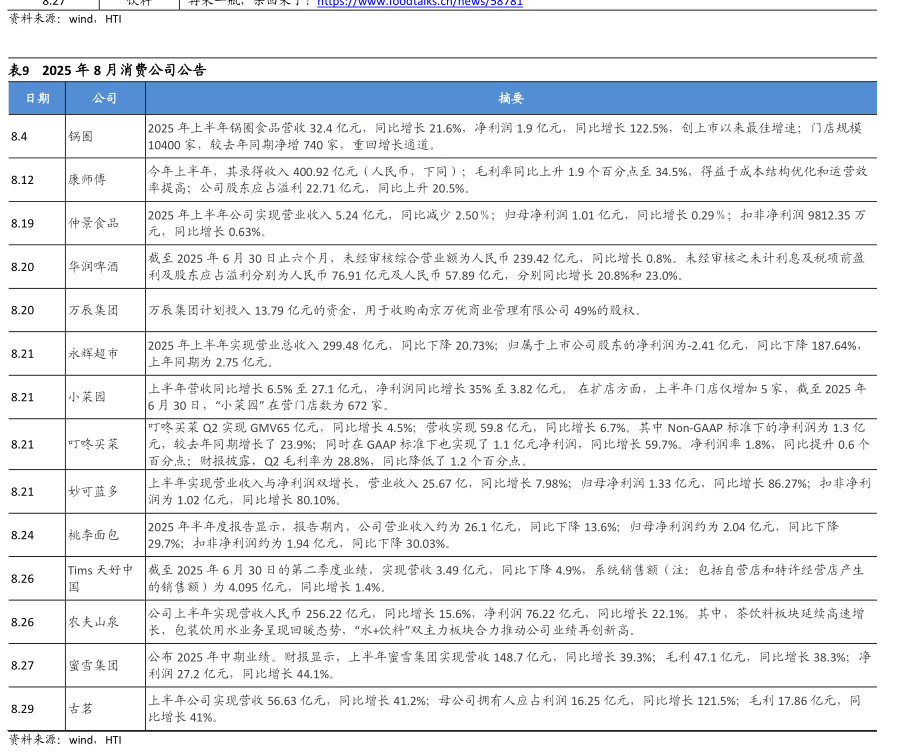Select the 公司 column header
The height and width of the screenshot is (754, 898).
(x=105, y=98)
